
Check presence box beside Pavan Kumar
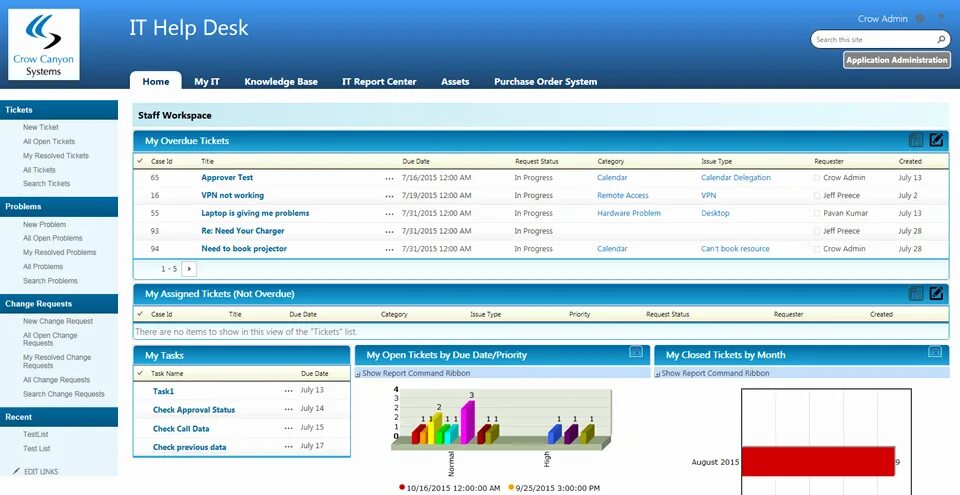[x=817, y=214]
